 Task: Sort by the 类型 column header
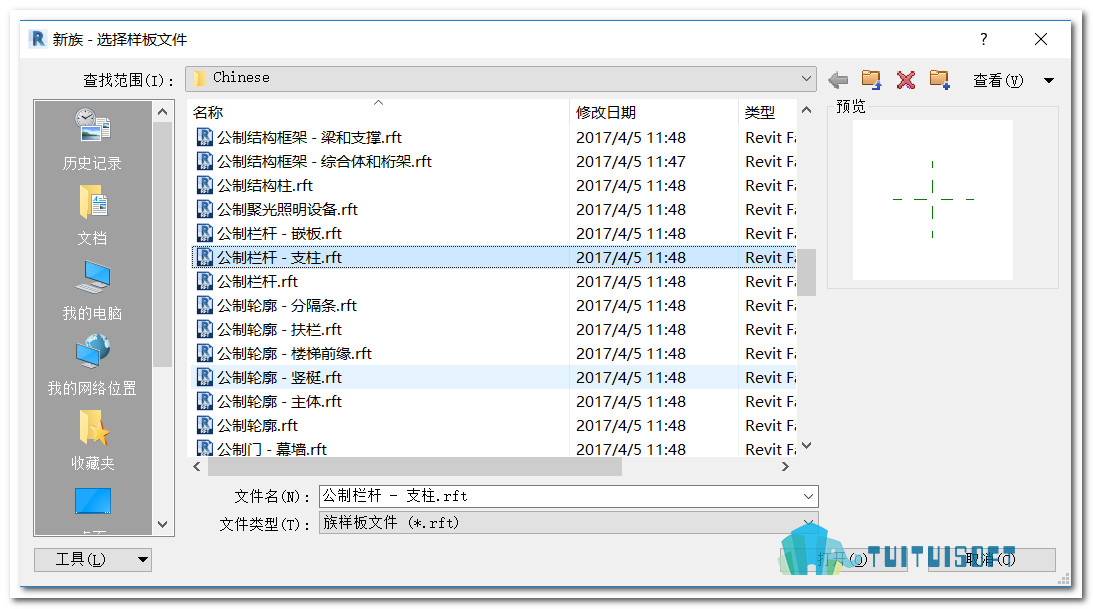[767, 112]
